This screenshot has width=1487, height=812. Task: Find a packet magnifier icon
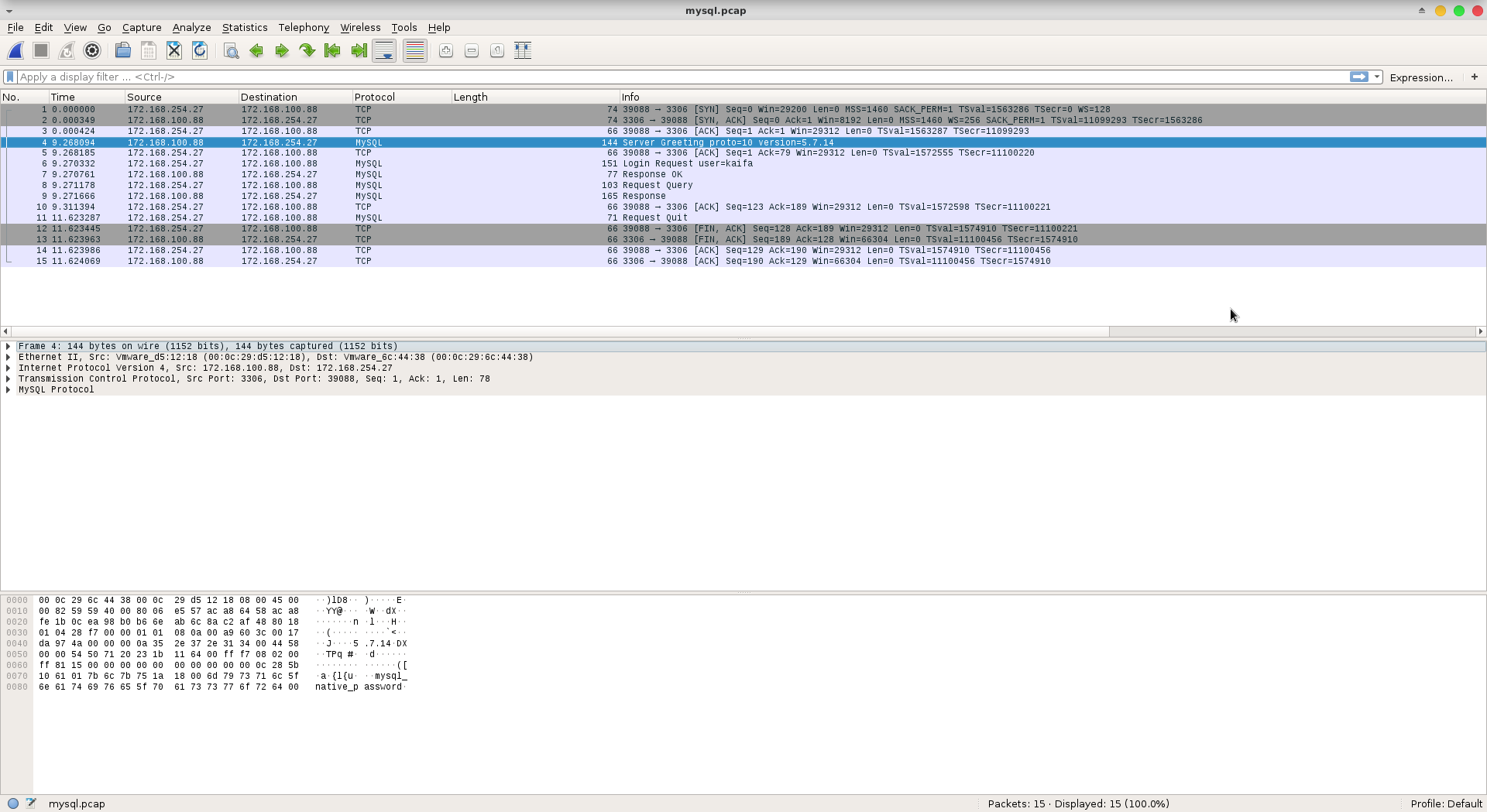231,51
